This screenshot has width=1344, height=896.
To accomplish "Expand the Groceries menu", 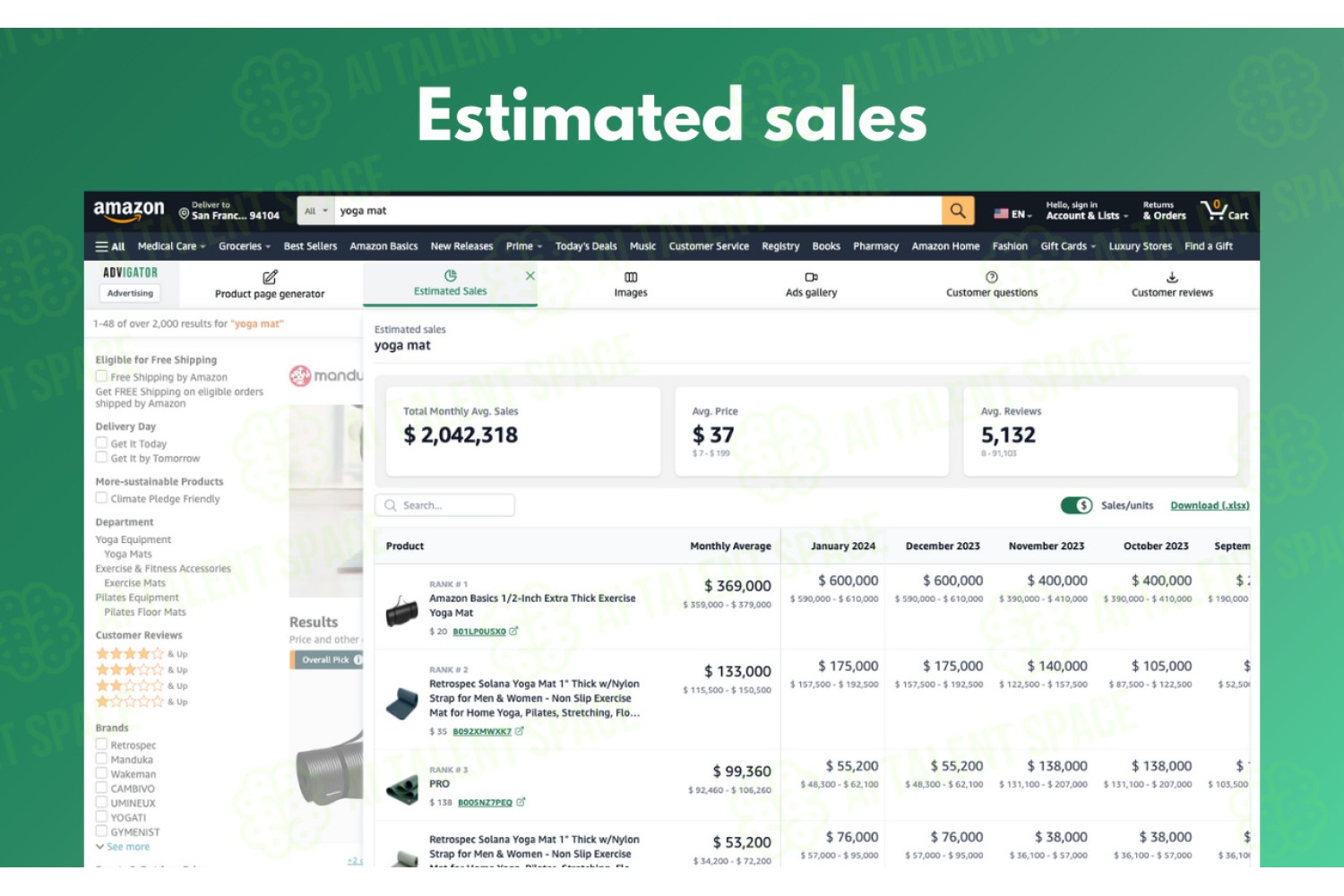I will (x=245, y=246).
